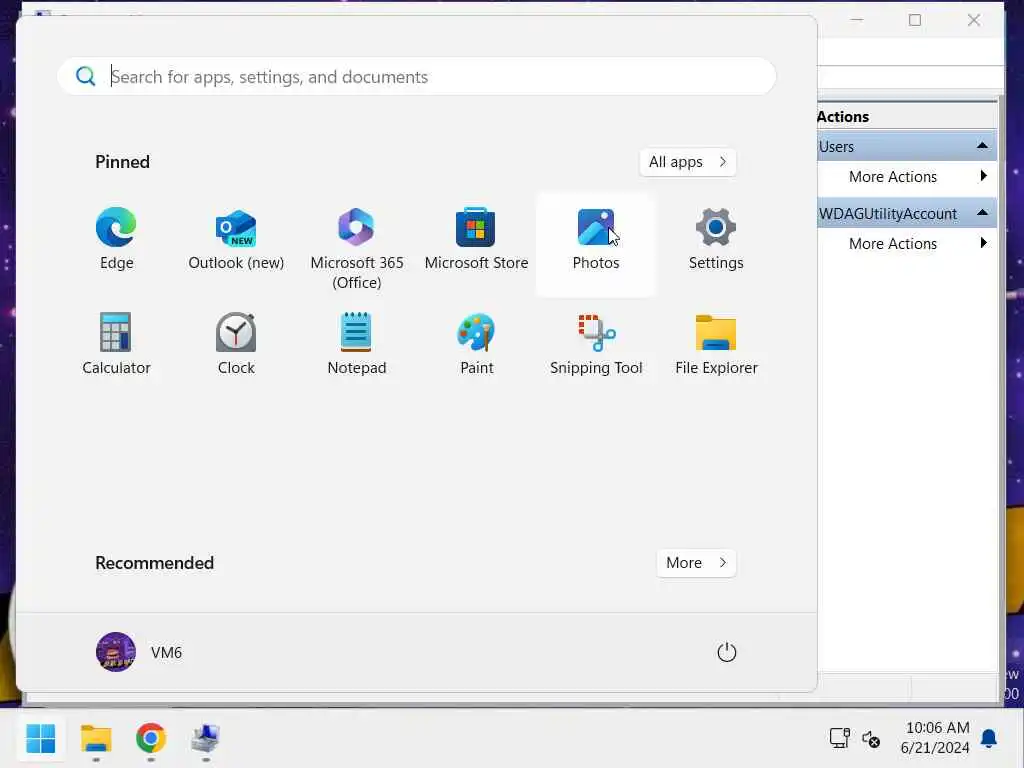Open File Explorer from the taskbar
Viewport: 1024px width, 768px height.
(x=96, y=739)
